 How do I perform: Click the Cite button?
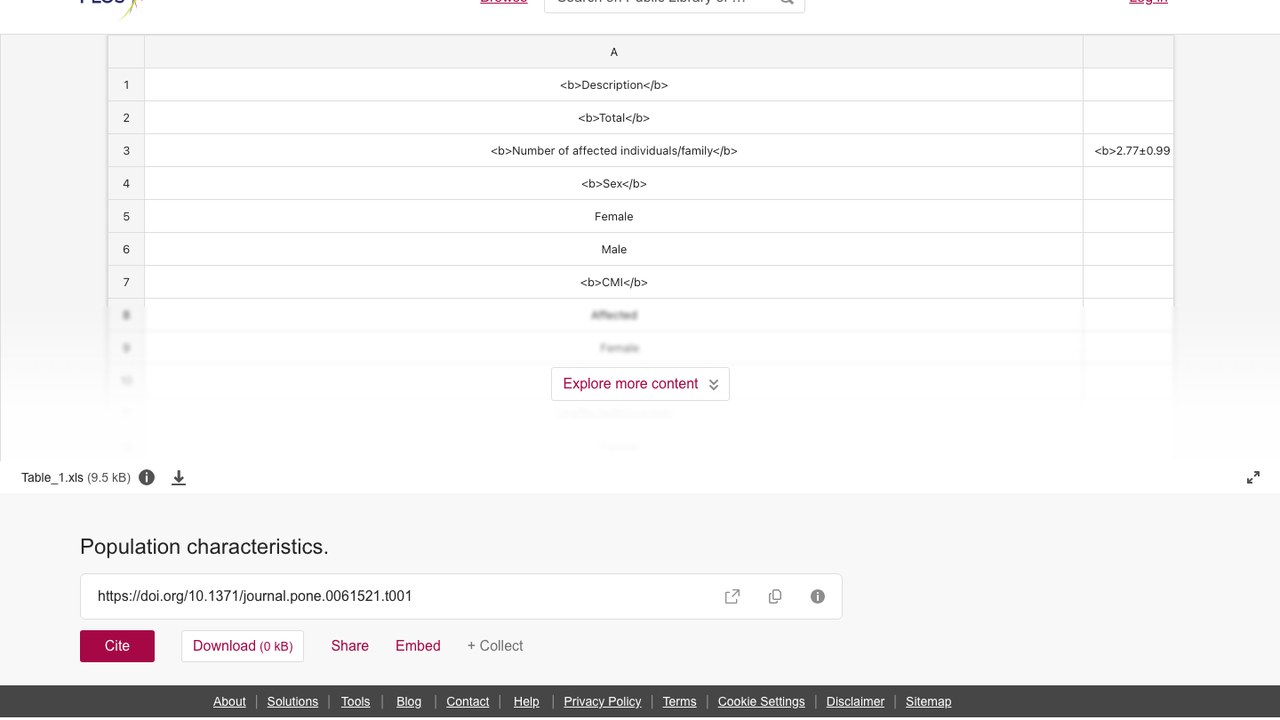(117, 646)
